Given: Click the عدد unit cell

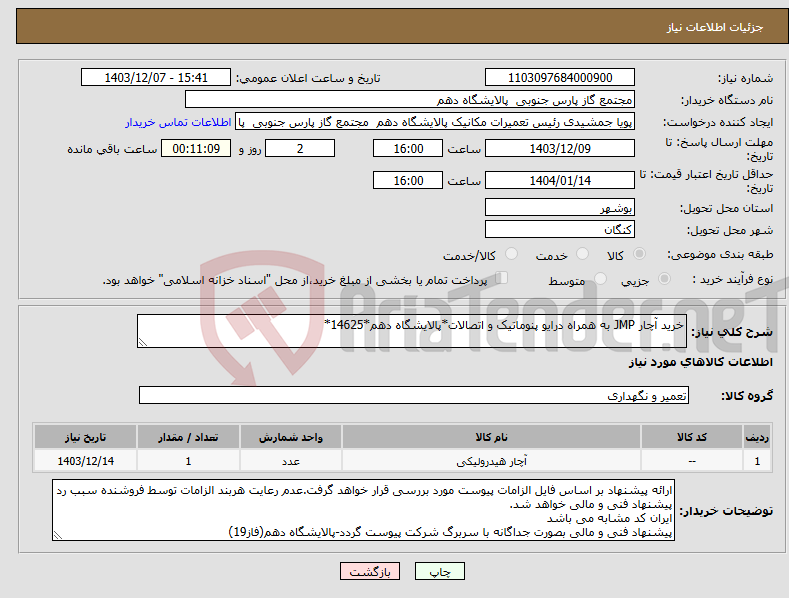Looking at the screenshot, I should (291, 461).
